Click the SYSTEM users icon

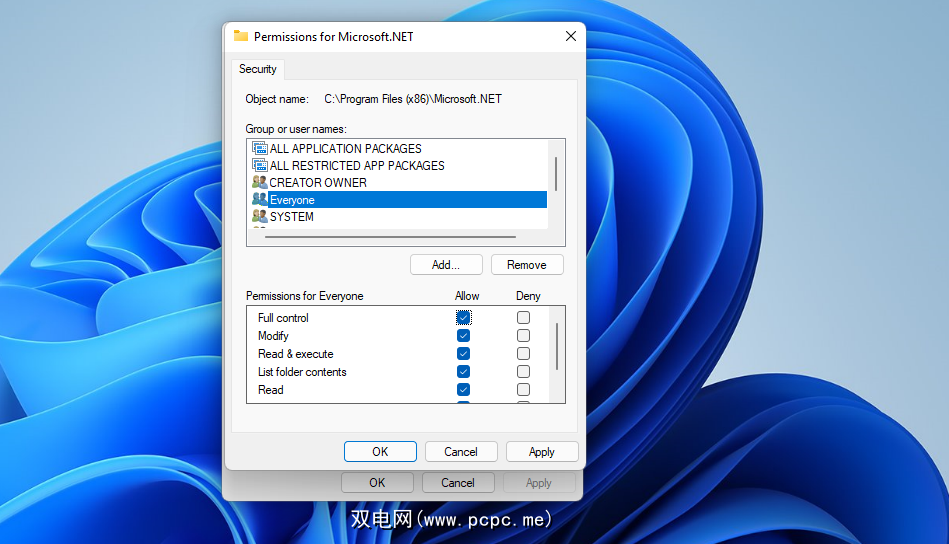click(260, 216)
